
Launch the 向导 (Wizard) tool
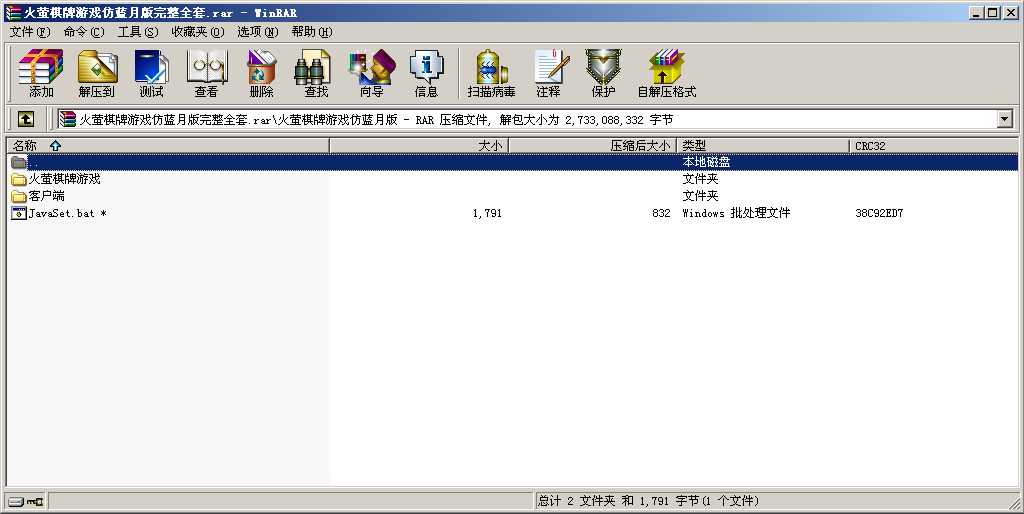click(x=372, y=73)
